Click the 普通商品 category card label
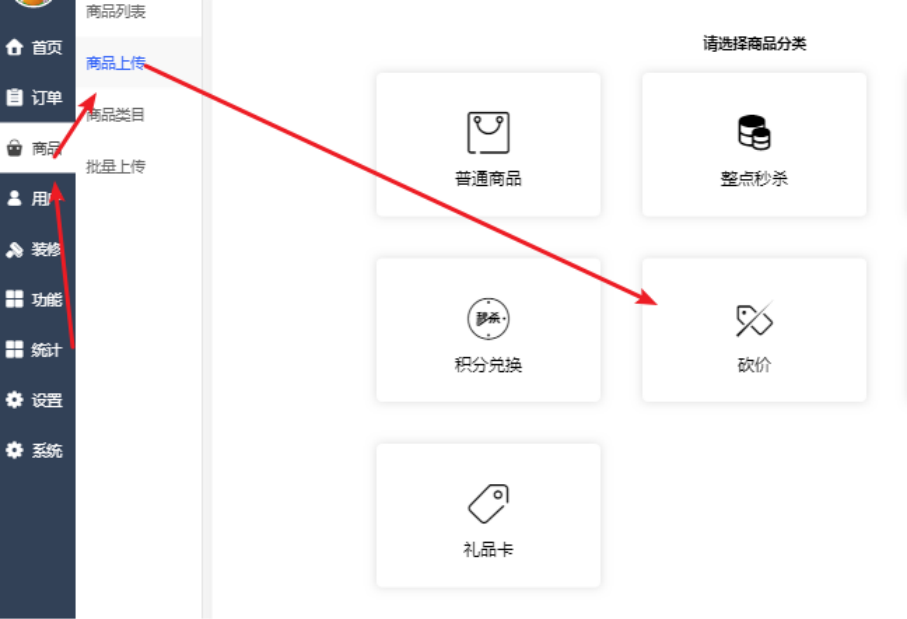 [488, 178]
